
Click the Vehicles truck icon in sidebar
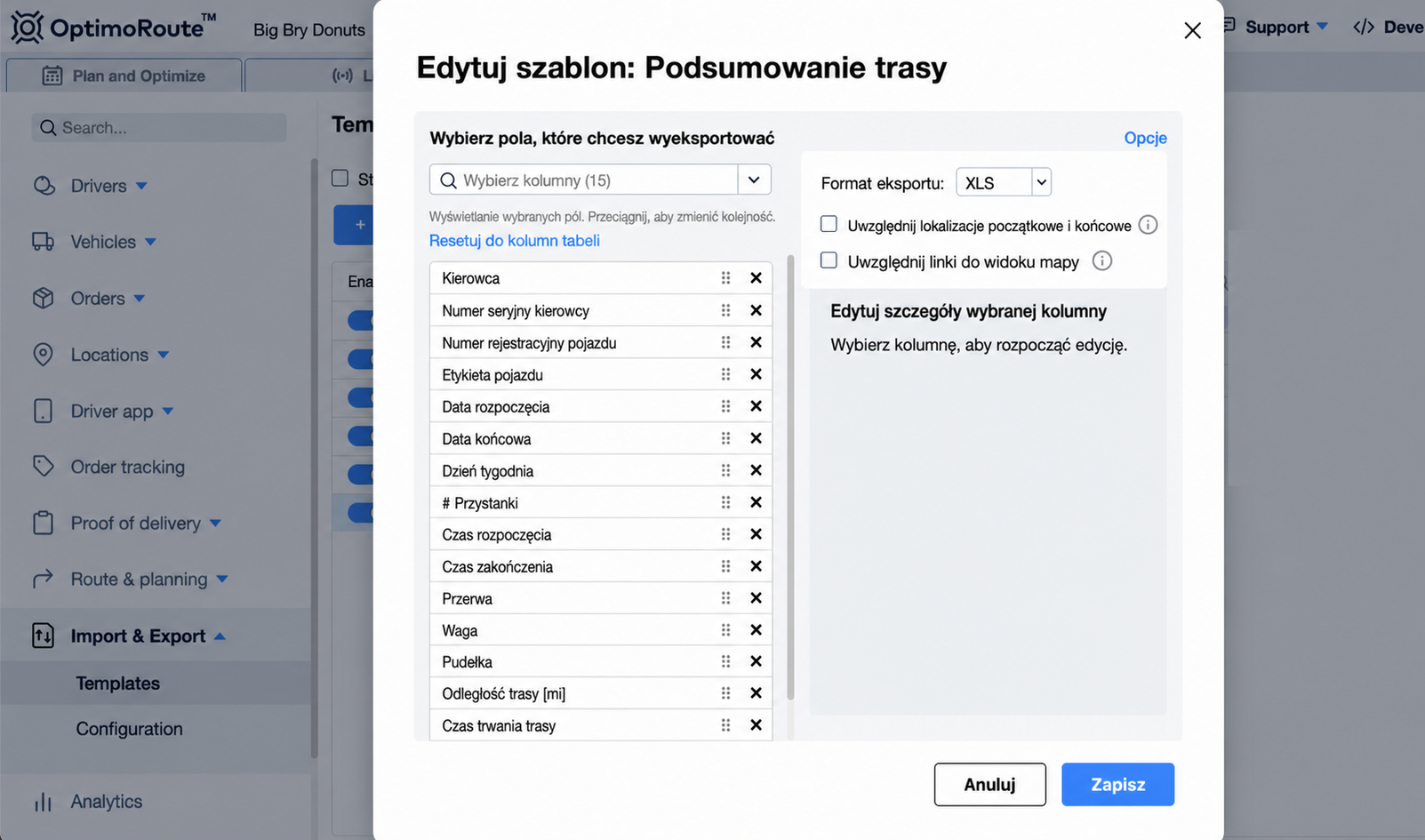click(x=44, y=242)
